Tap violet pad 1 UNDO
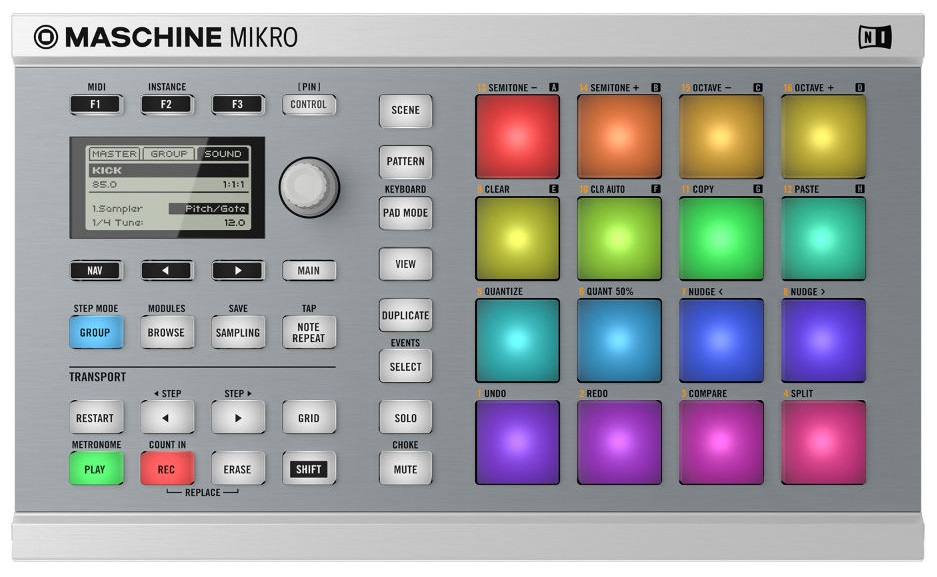 [x=518, y=443]
